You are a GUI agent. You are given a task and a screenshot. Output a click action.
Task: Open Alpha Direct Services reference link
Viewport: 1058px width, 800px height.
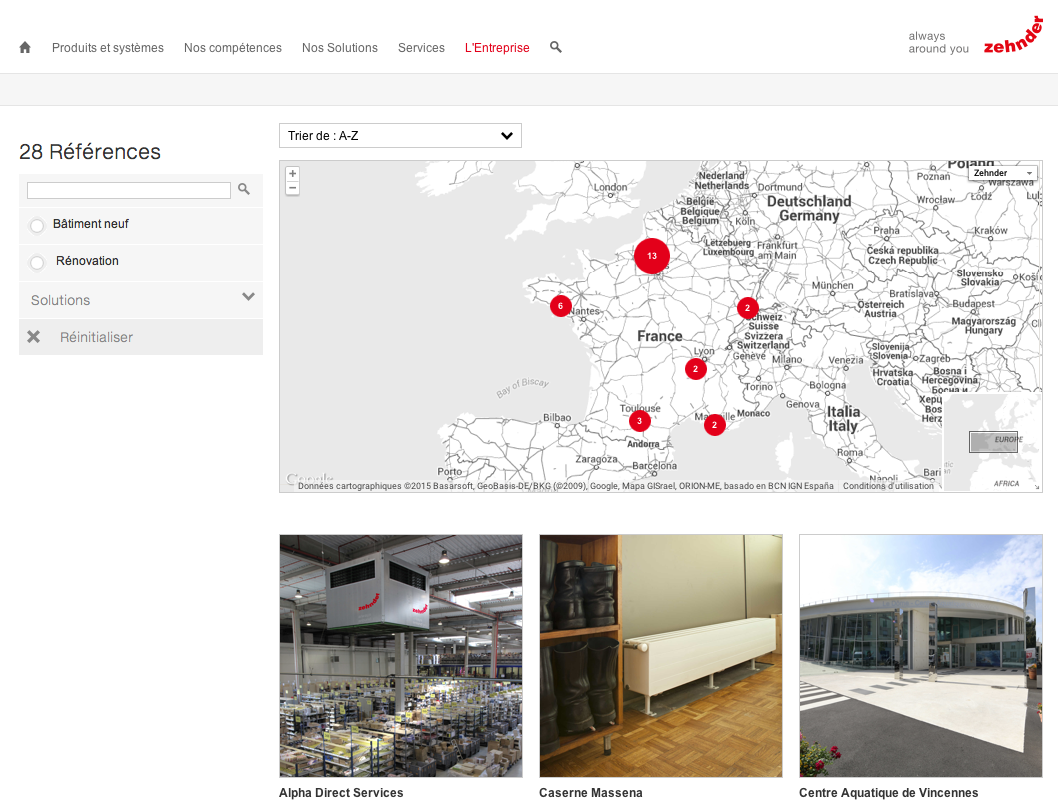tap(341, 793)
